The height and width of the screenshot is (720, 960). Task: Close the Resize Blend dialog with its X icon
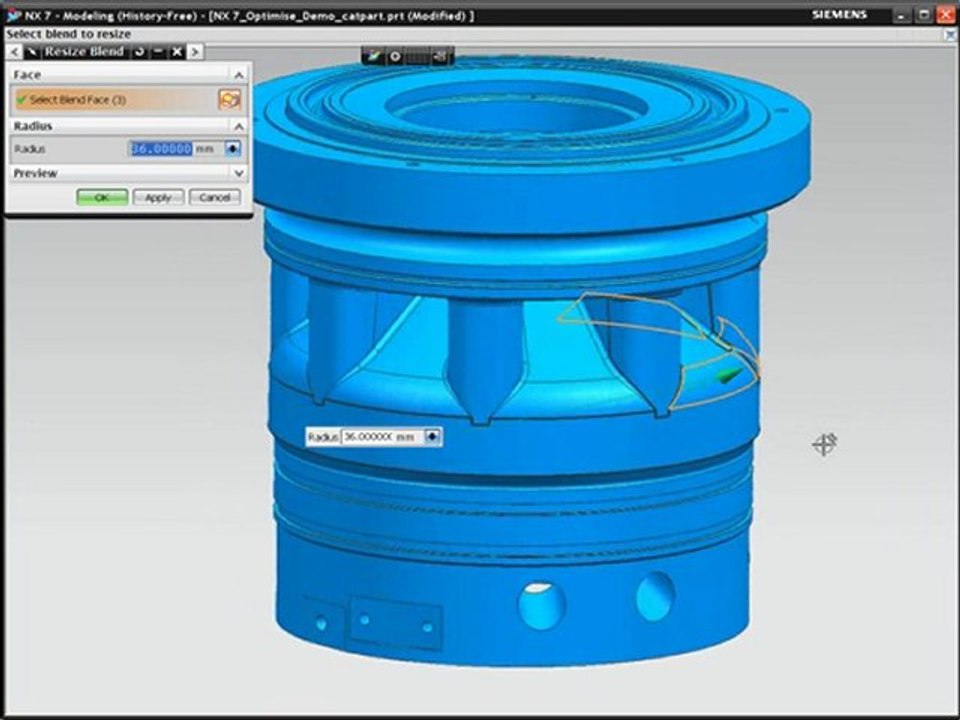pyautogui.click(x=177, y=51)
